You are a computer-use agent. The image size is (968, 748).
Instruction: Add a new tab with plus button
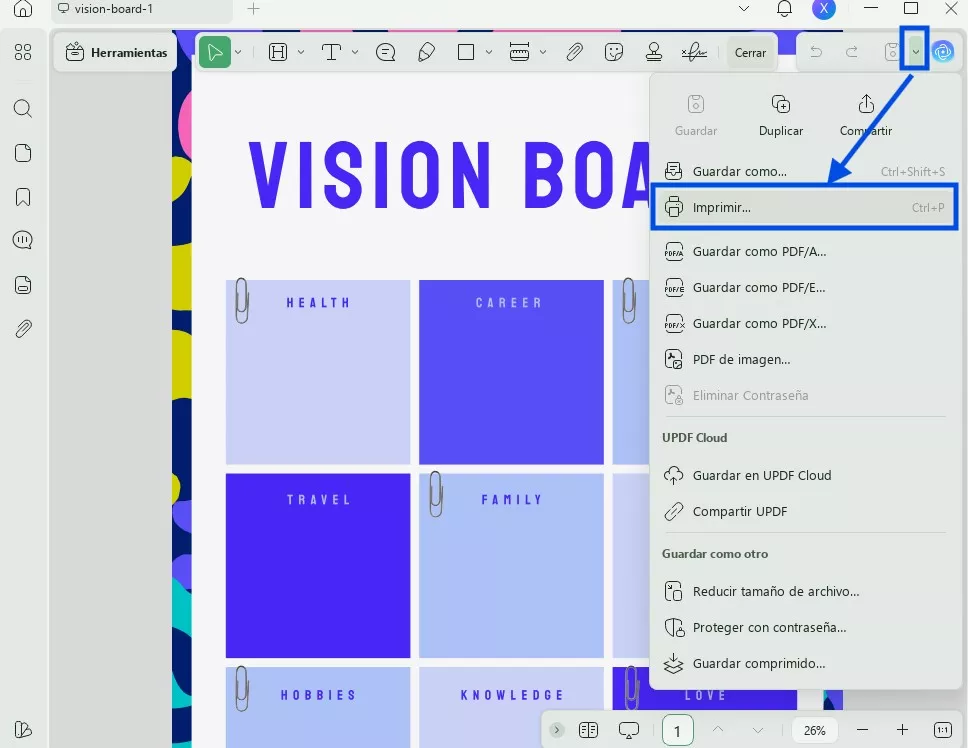point(253,9)
